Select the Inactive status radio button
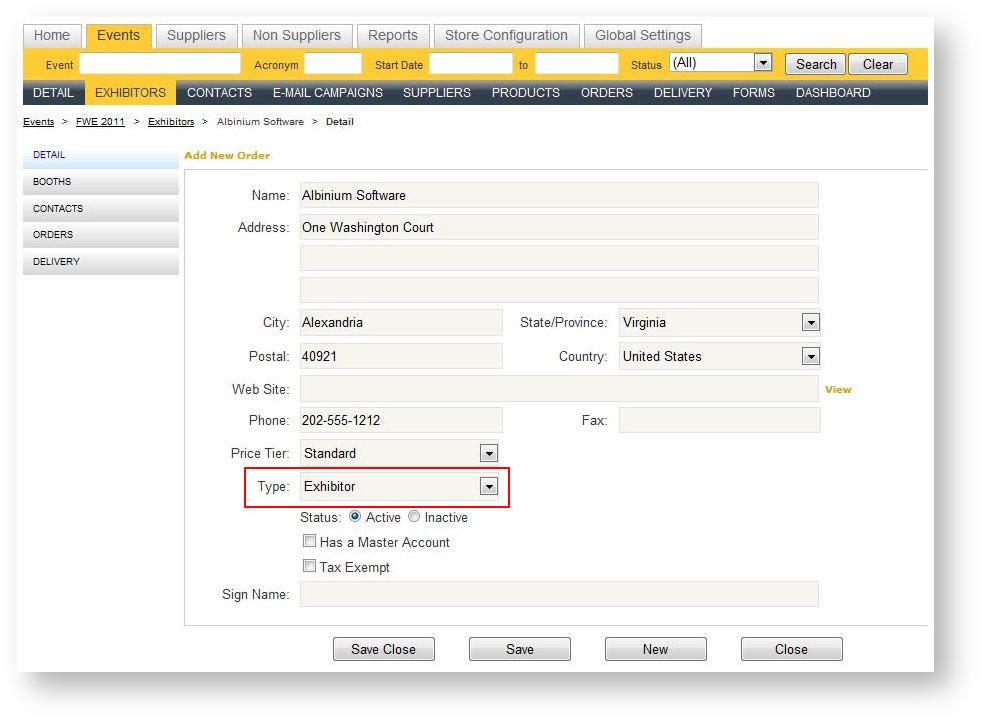This screenshot has width=982, height=720. (414, 517)
